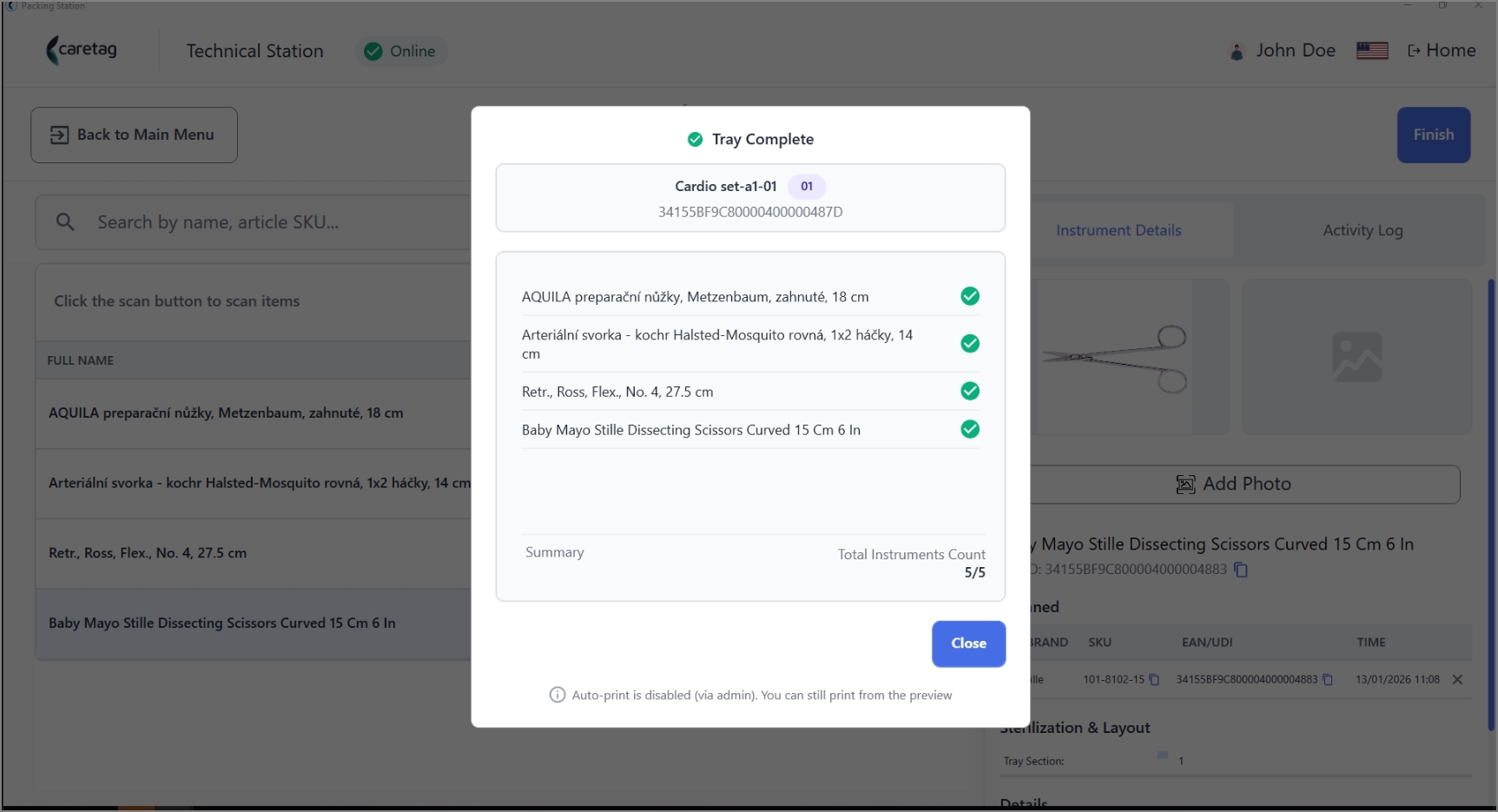The height and width of the screenshot is (812, 1498).
Task: Click the Home link
Action: [x=1441, y=50]
